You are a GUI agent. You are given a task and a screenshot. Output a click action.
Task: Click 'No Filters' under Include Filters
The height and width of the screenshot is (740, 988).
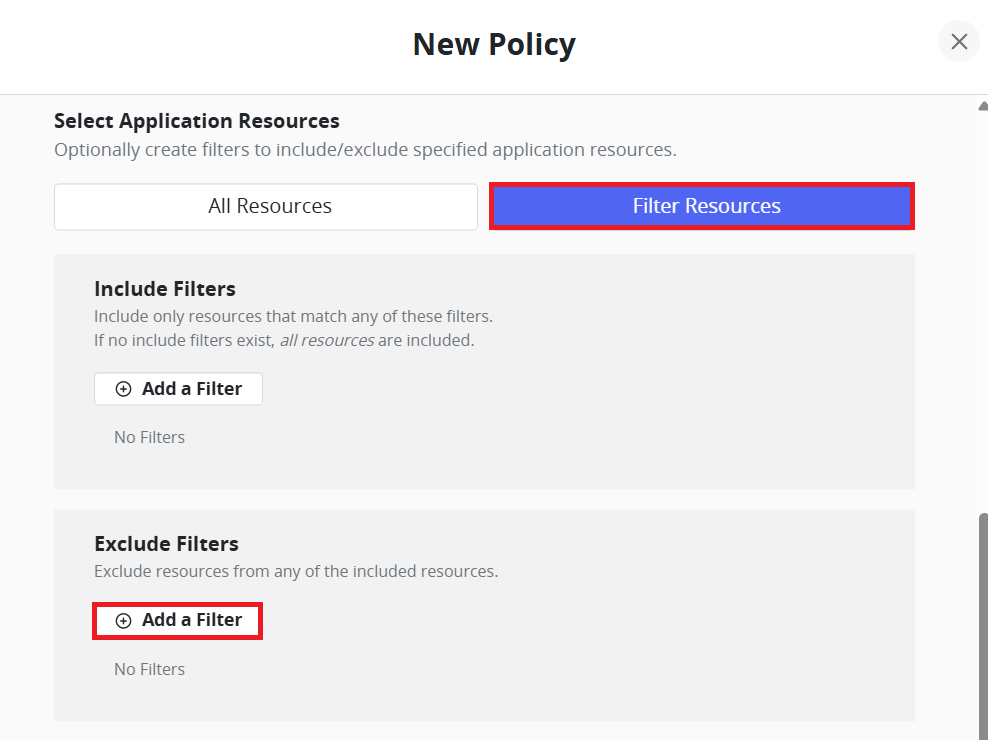[x=149, y=437]
